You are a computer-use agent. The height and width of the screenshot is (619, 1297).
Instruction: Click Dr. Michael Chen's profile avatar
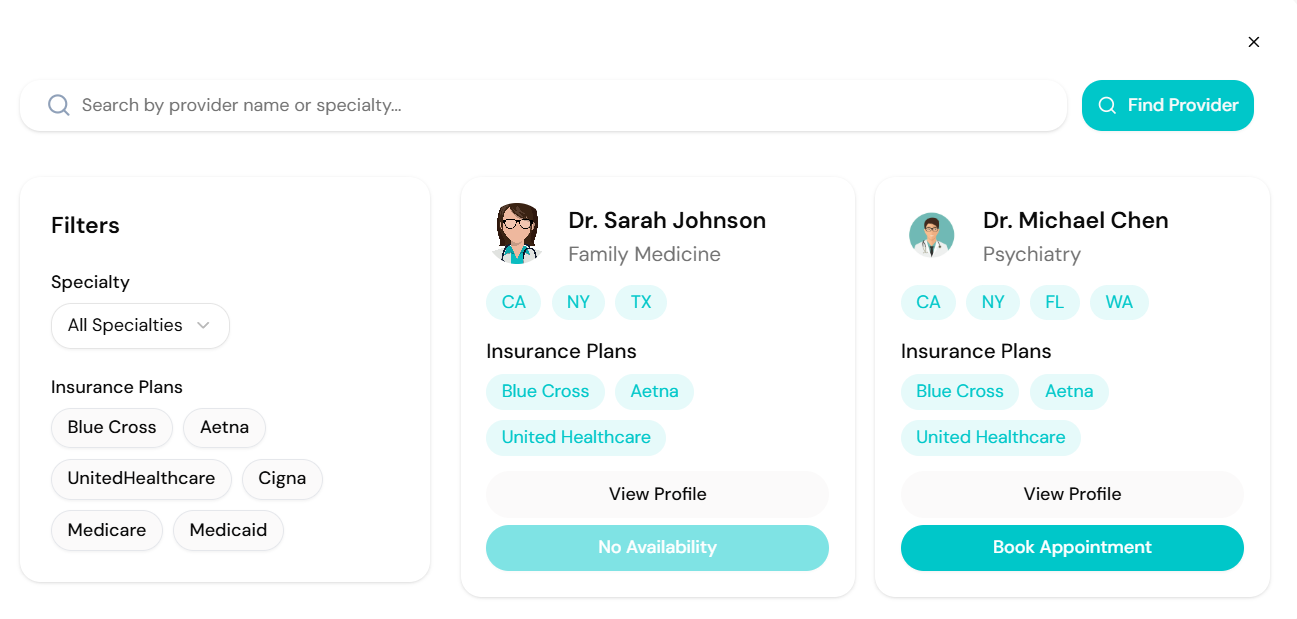(931, 233)
